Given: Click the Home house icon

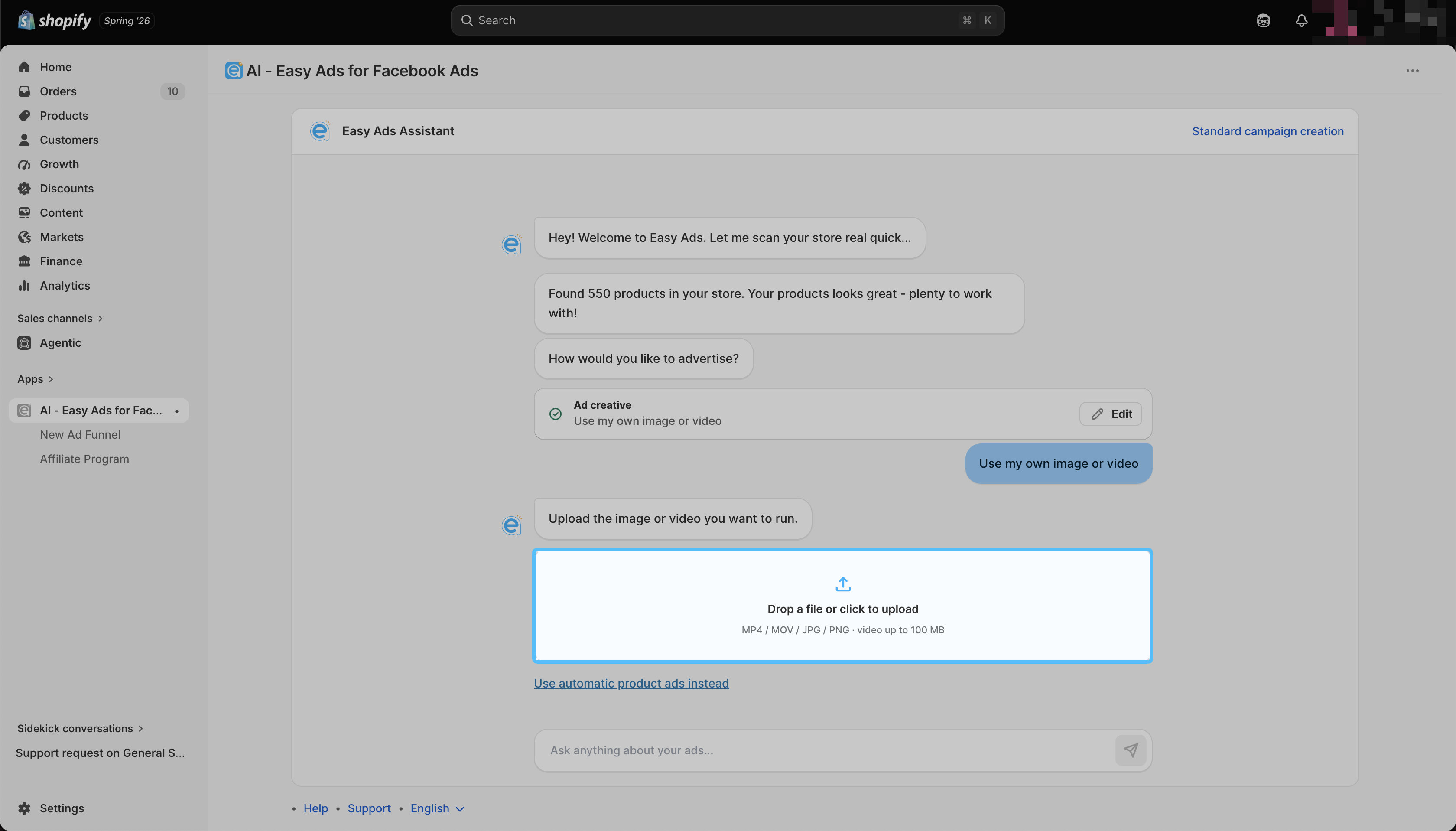Looking at the screenshot, I should pos(24,67).
